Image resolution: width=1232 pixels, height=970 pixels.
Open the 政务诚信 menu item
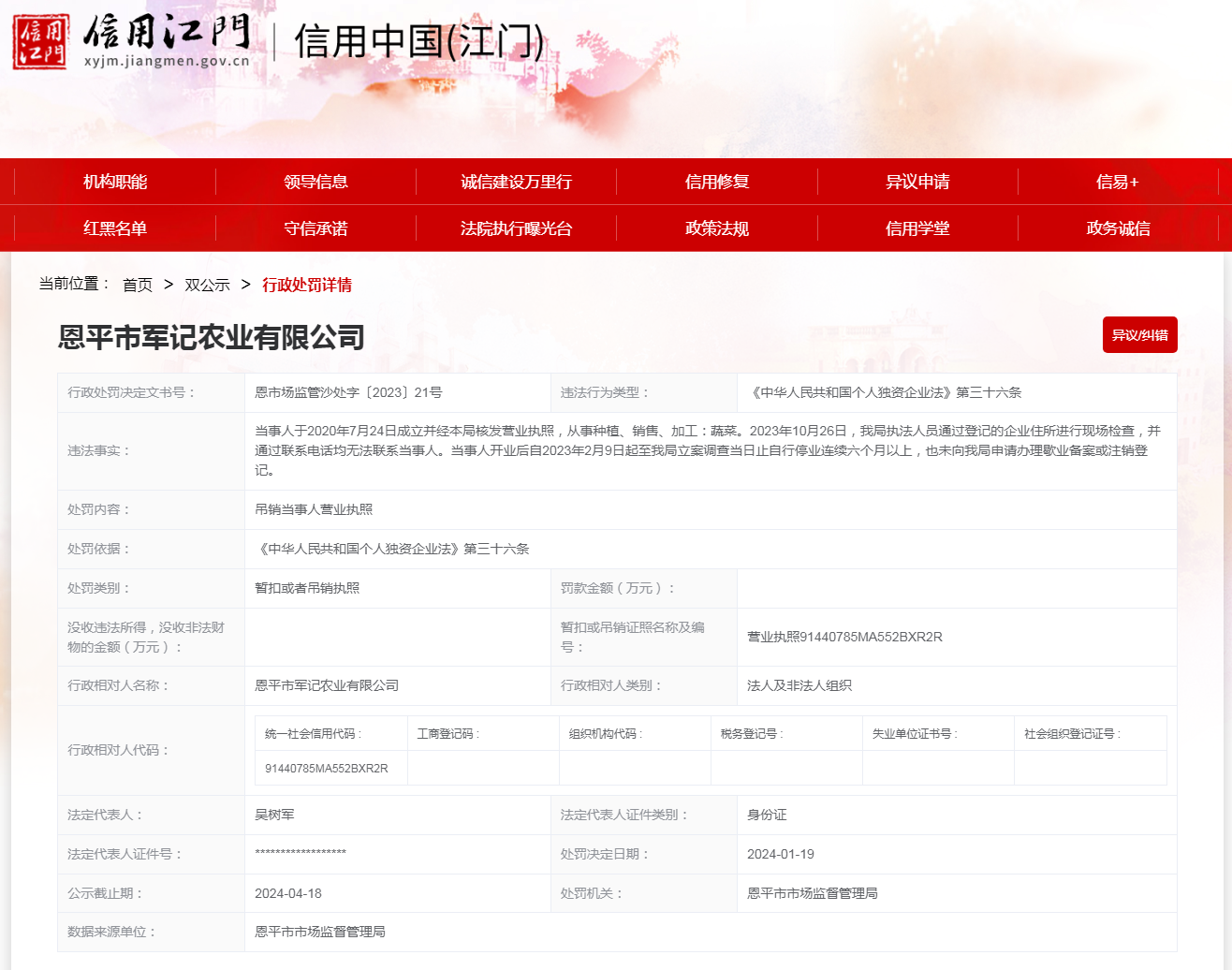pyautogui.click(x=1118, y=228)
